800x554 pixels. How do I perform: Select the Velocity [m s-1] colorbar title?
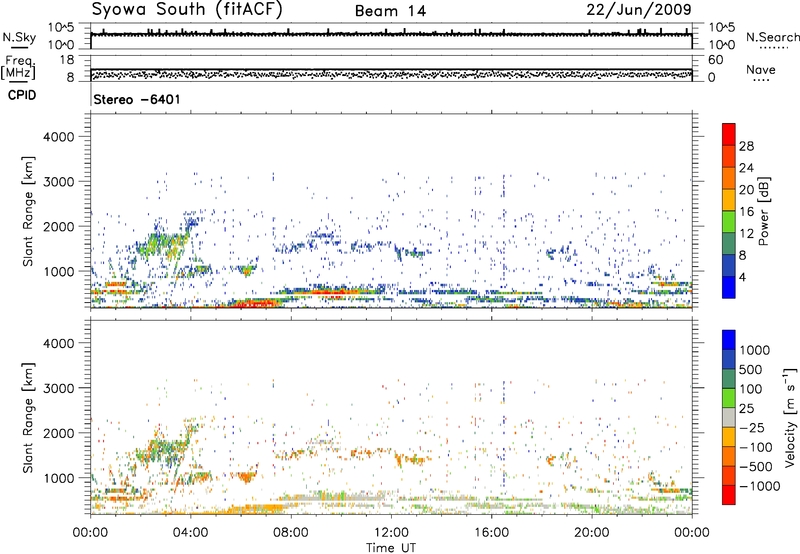click(790, 418)
